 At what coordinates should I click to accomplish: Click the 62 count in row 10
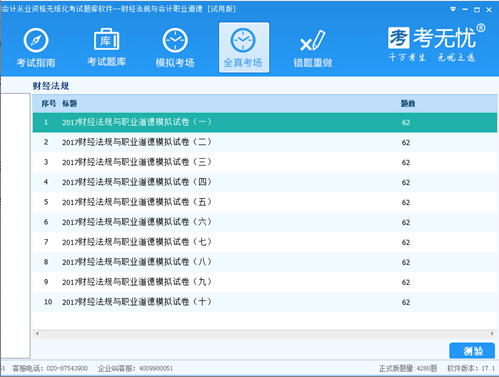(x=406, y=303)
